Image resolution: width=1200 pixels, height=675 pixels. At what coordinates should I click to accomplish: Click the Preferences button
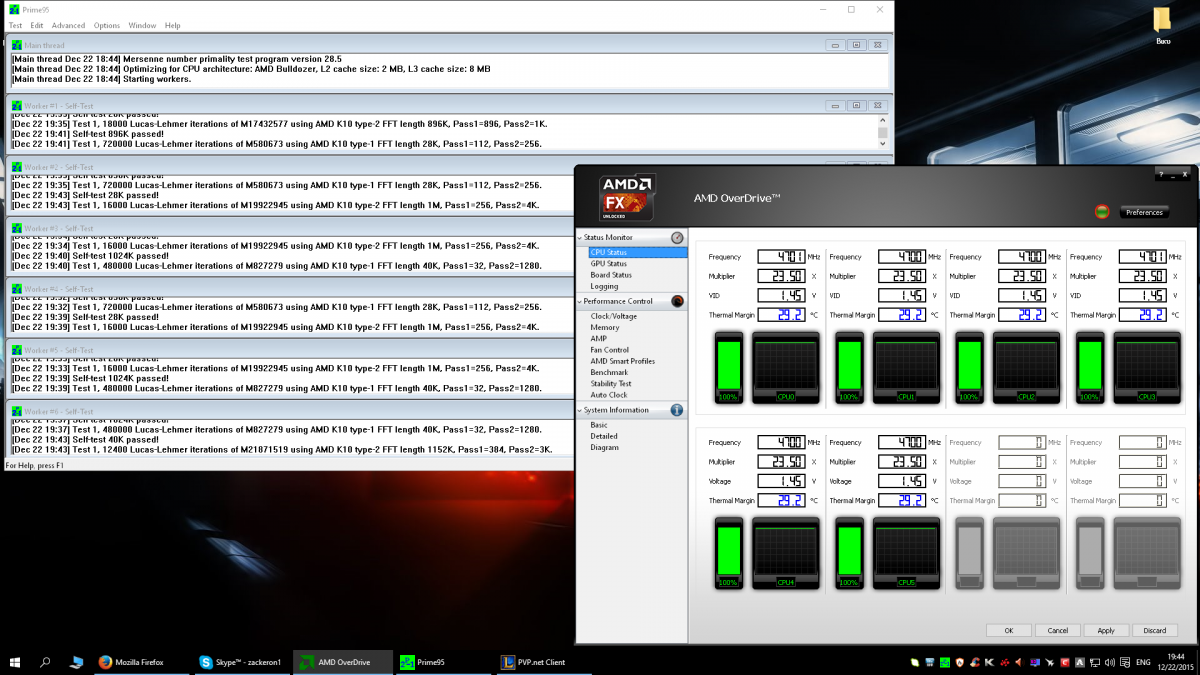pos(1144,212)
